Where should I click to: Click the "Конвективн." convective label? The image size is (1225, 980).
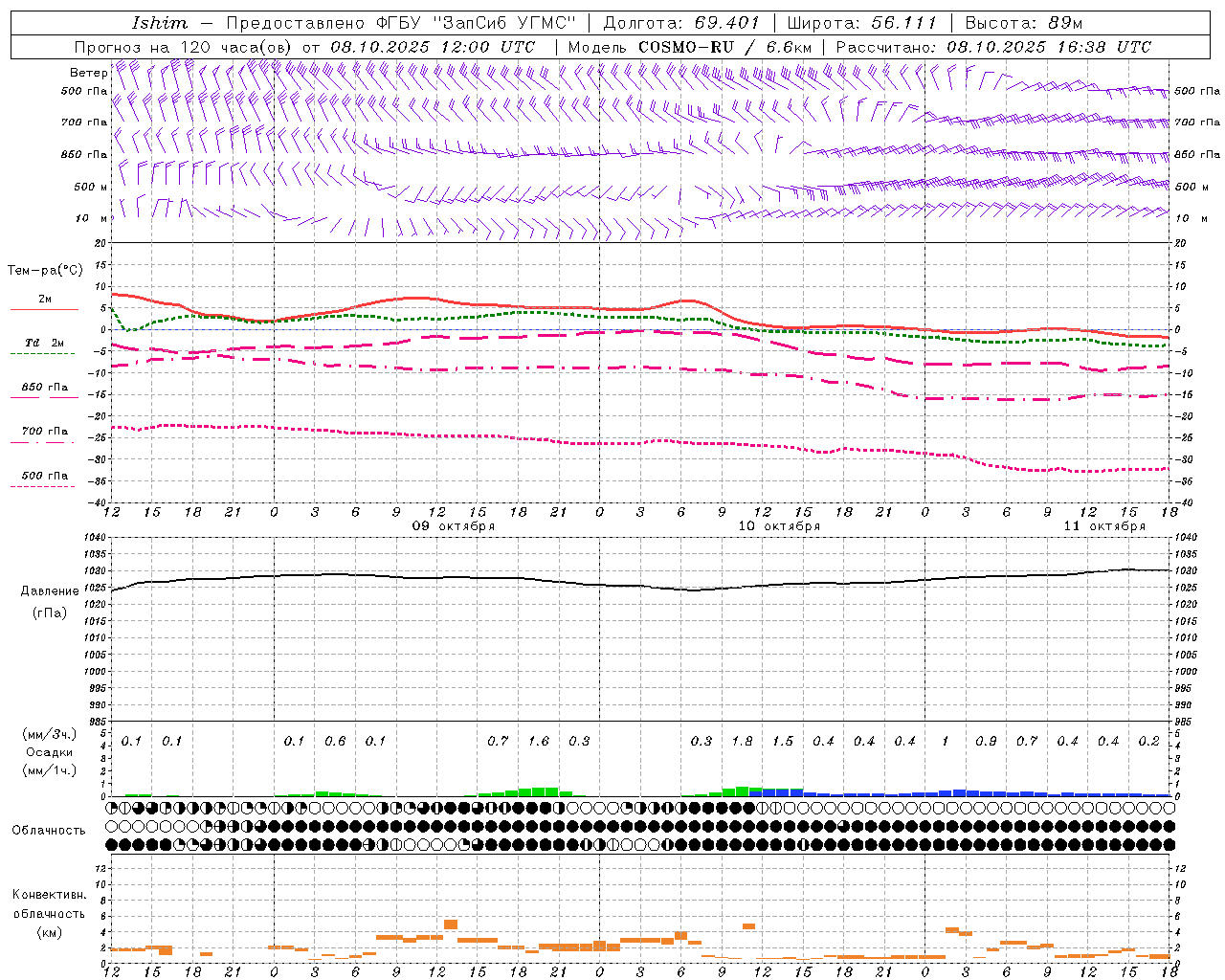click(49, 895)
